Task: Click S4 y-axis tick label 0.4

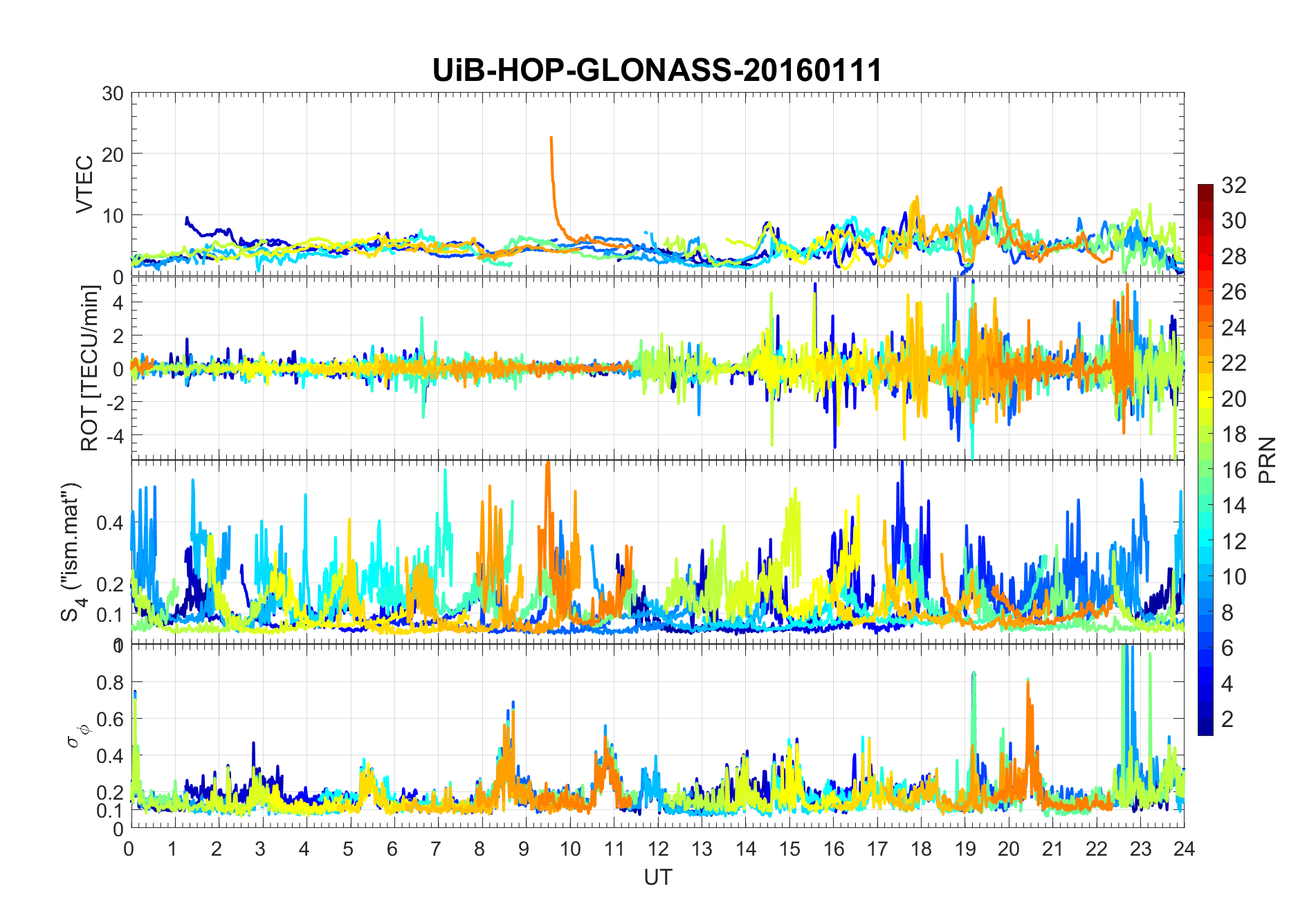Action: (110, 522)
